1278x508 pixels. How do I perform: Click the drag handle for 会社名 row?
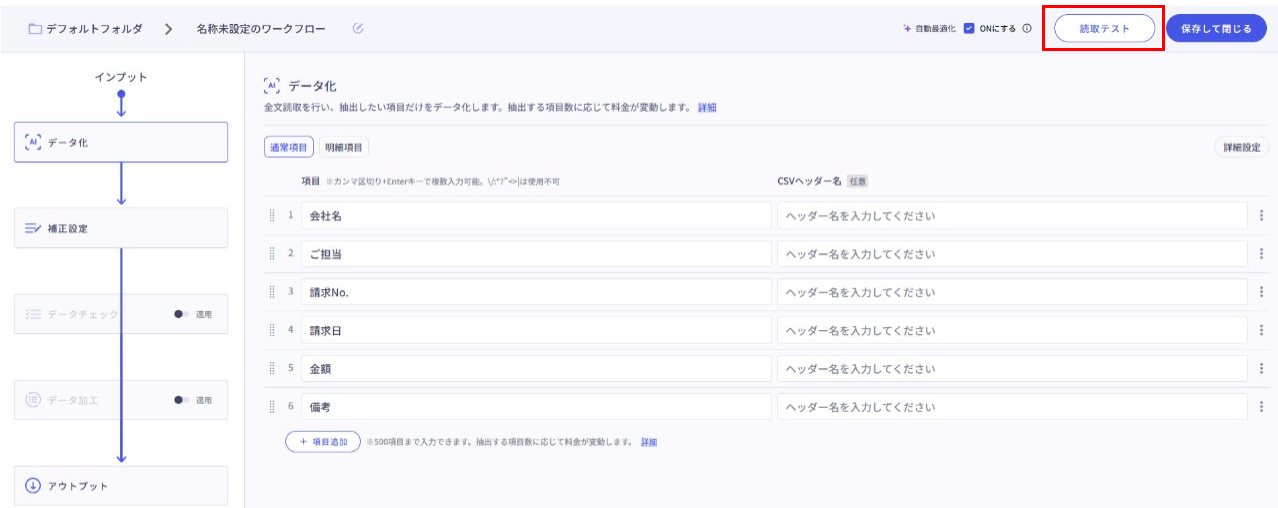272,215
